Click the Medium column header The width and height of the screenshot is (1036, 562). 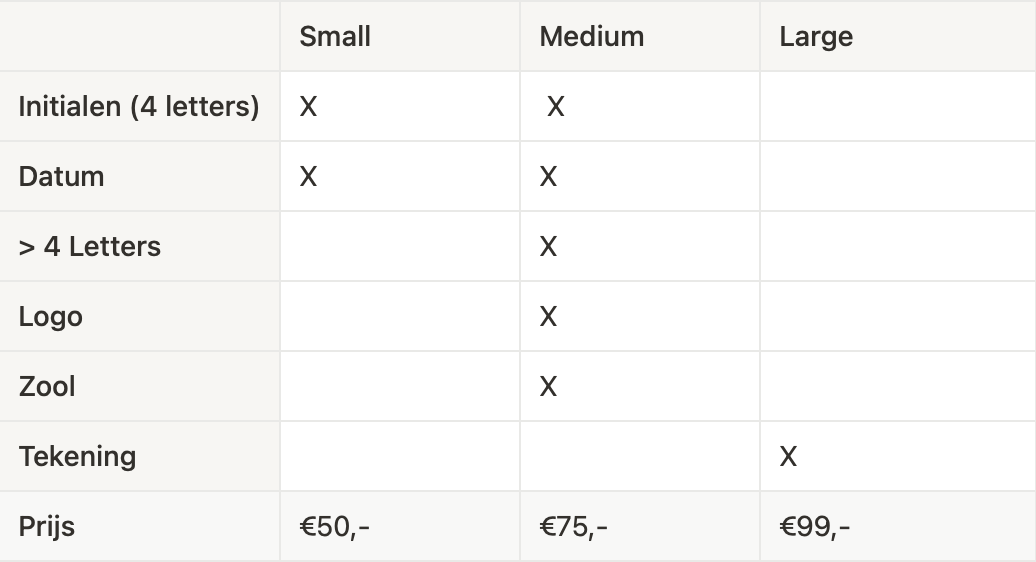point(591,37)
